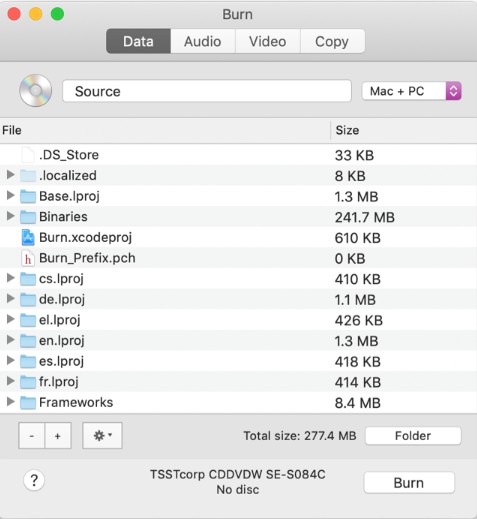Image resolution: width=477 pixels, height=519 pixels.
Task: Click the de.lproj folder icon
Action: point(28,300)
